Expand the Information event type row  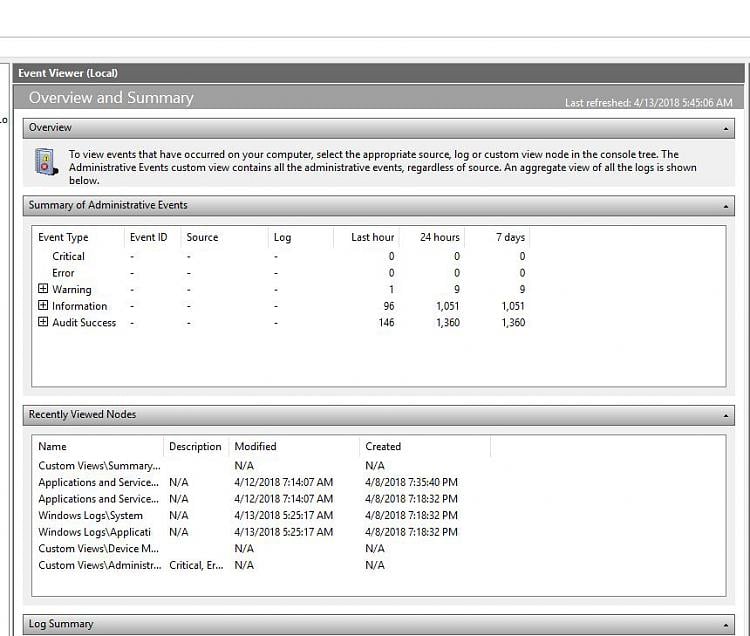[43, 305]
